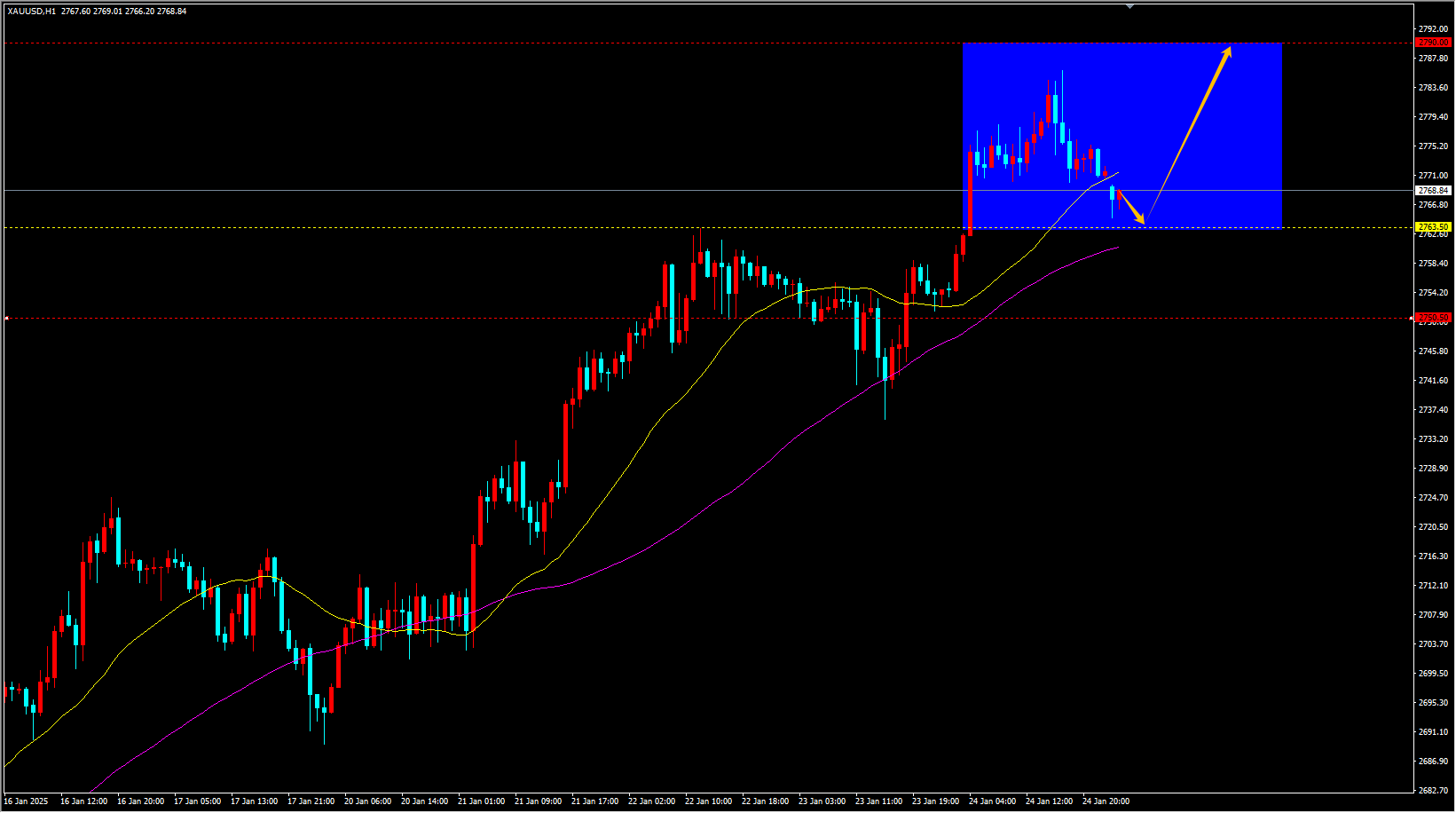Click the 2754.20 price scale label
The height and width of the screenshot is (813, 1456).
(1434, 293)
